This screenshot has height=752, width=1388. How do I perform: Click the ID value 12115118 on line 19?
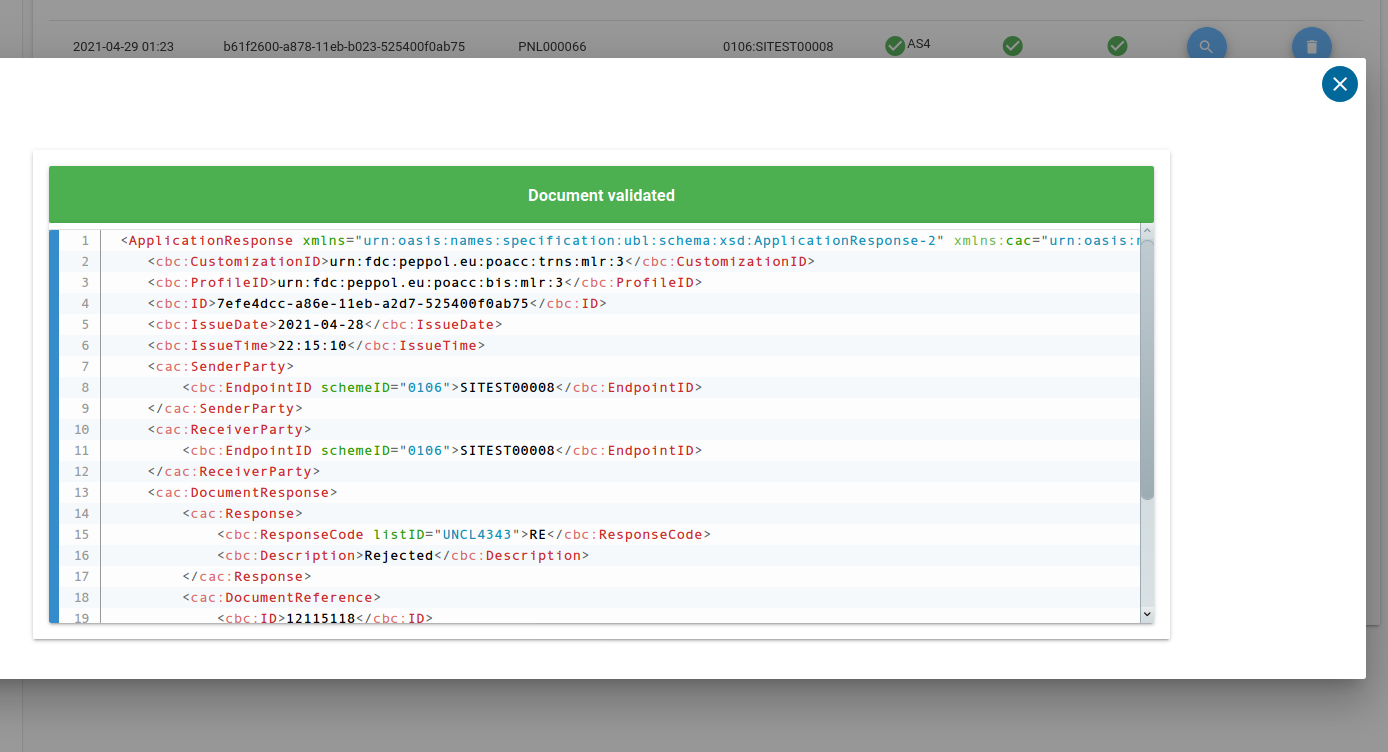click(x=320, y=619)
